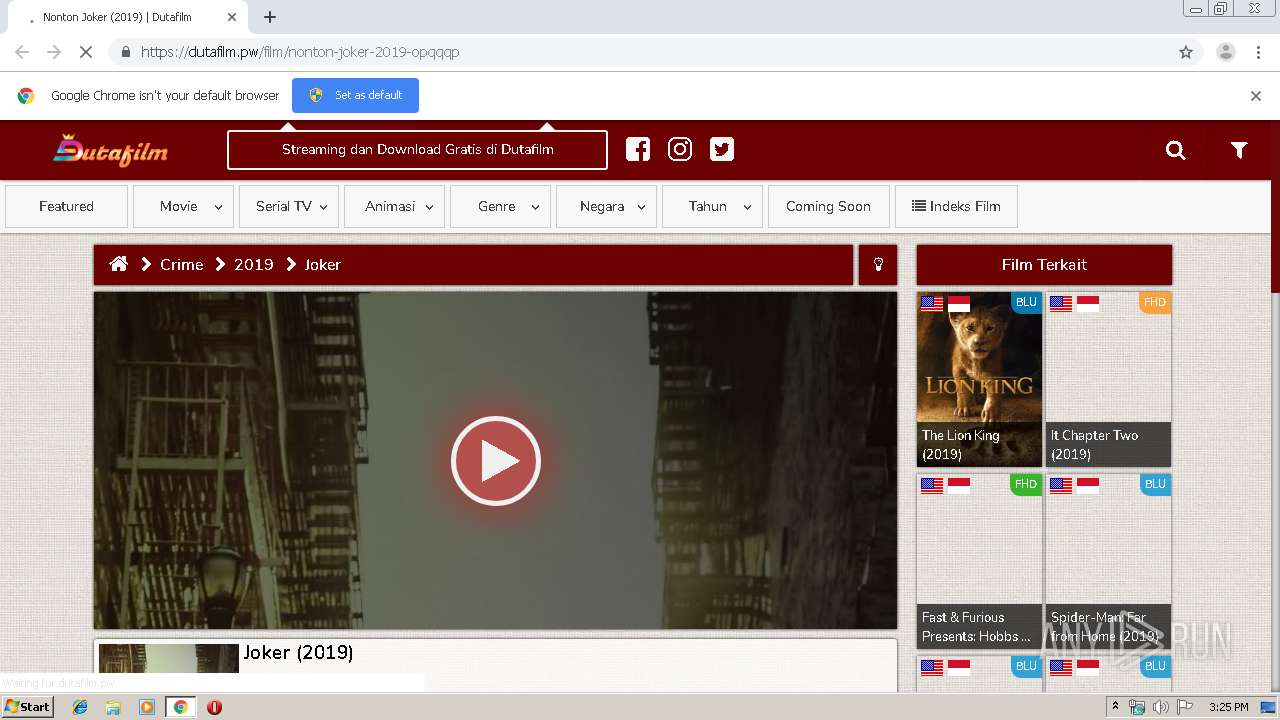Open a new browser tab
1280x720 pixels.
point(270,17)
